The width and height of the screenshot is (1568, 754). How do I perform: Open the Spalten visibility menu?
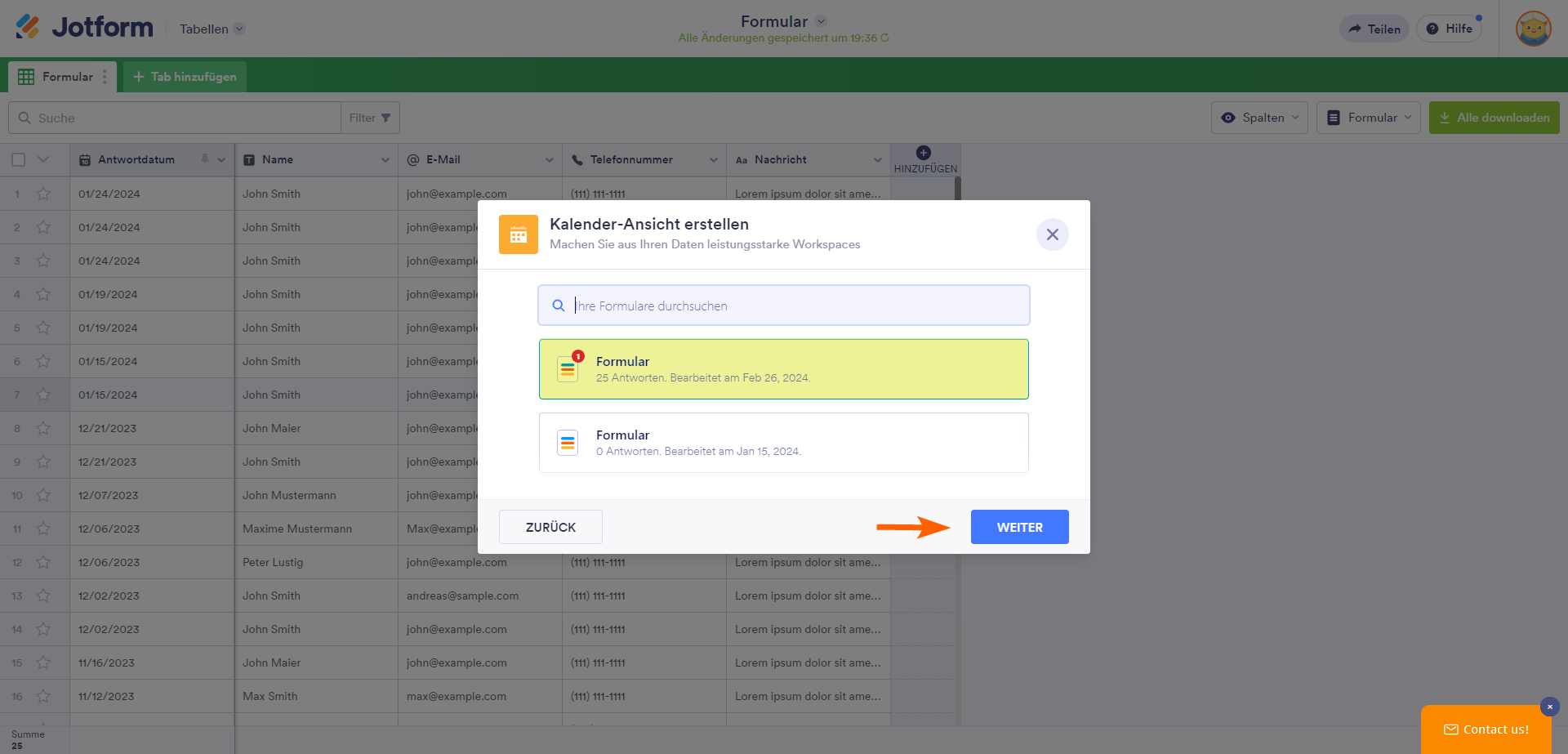(1258, 118)
